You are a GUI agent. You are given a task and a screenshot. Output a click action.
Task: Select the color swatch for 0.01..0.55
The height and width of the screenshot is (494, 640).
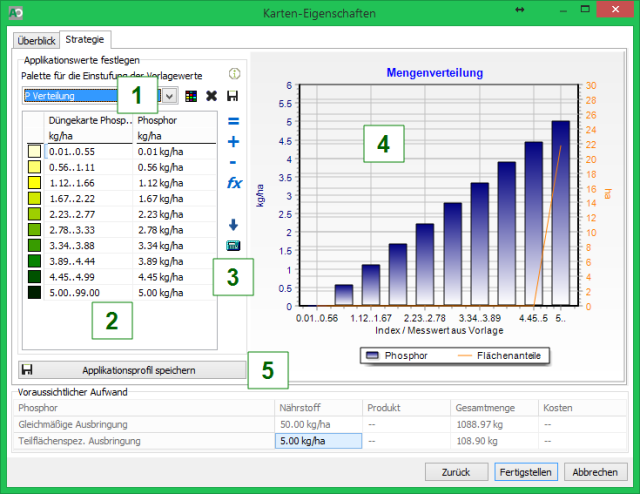34,151
